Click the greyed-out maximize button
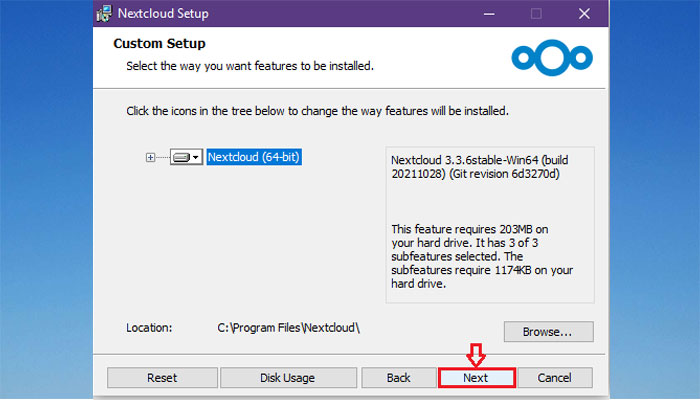 pos(536,14)
